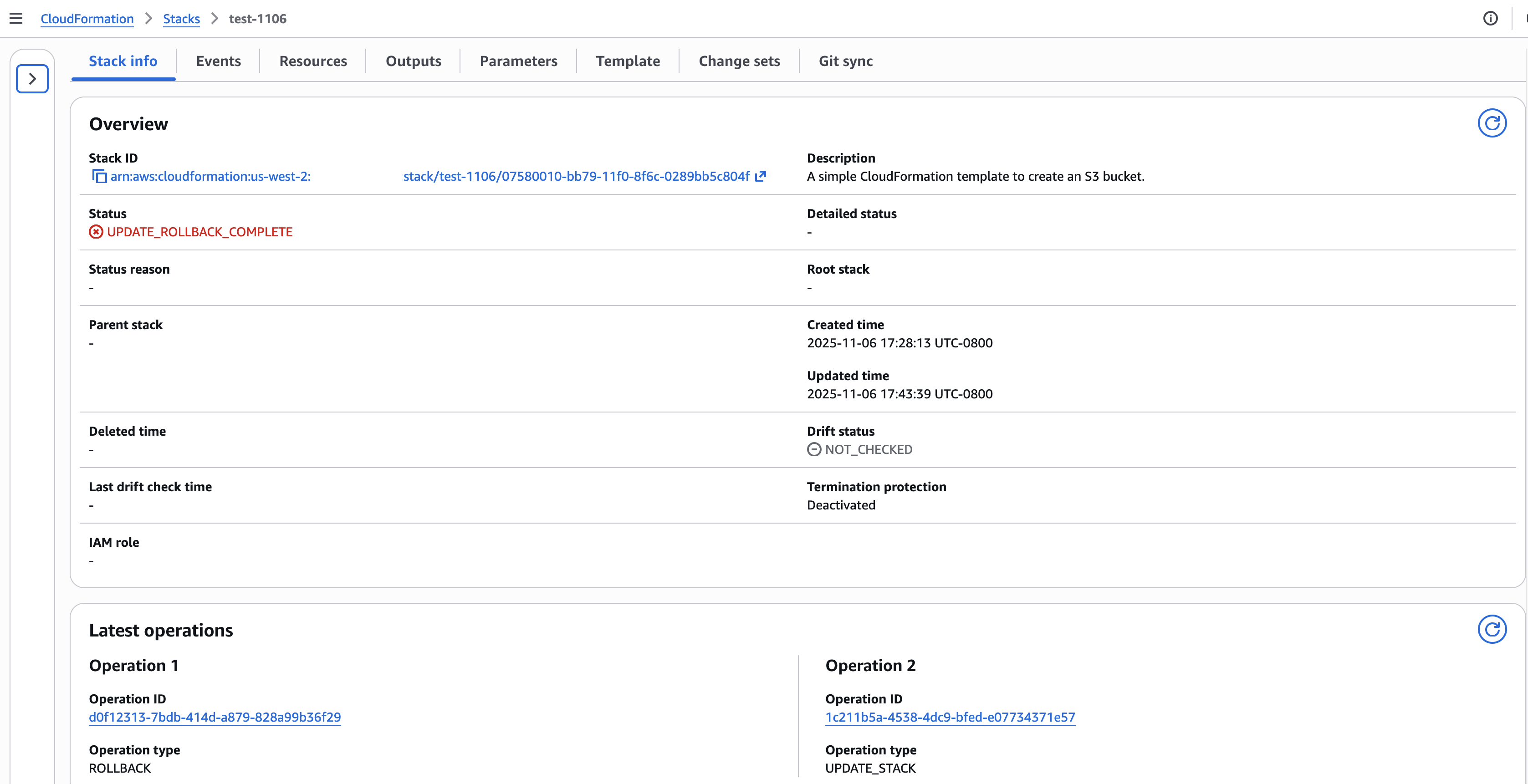Open stack in new tab via external link icon
Viewport: 1528px width, 784px height.
[761, 176]
